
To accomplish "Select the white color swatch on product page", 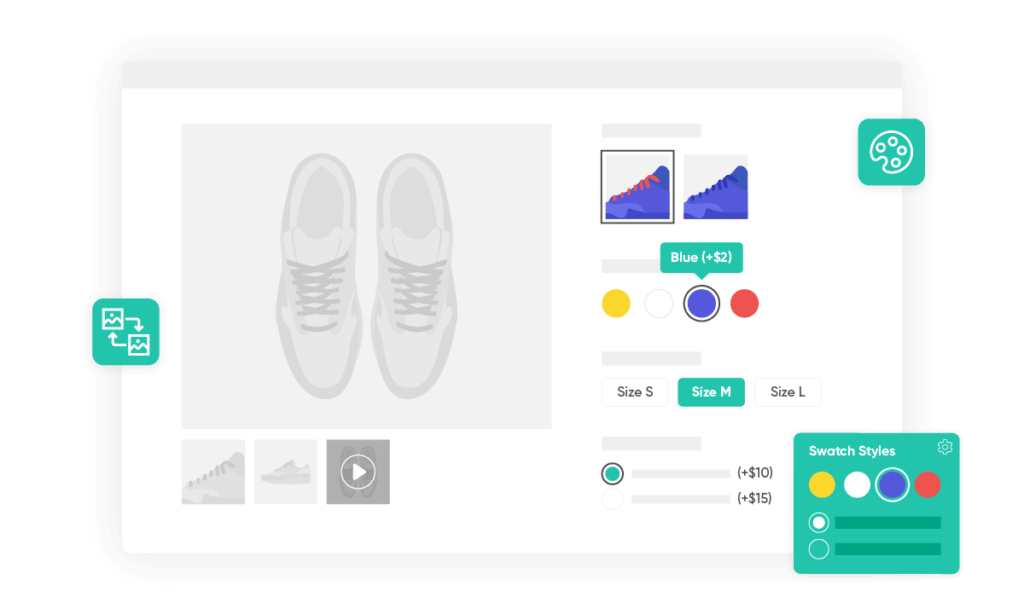I will click(x=658, y=304).
